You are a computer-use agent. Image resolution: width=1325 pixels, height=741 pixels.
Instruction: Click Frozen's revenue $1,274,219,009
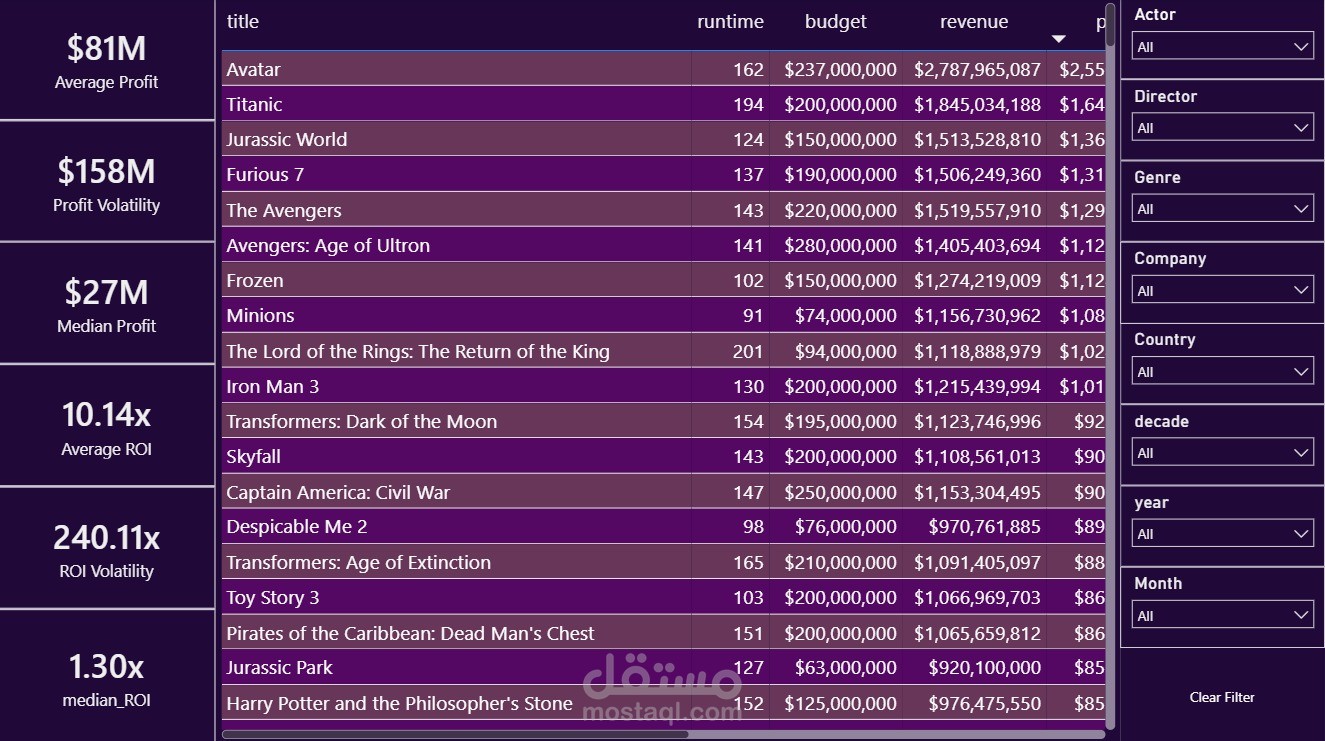coord(977,280)
